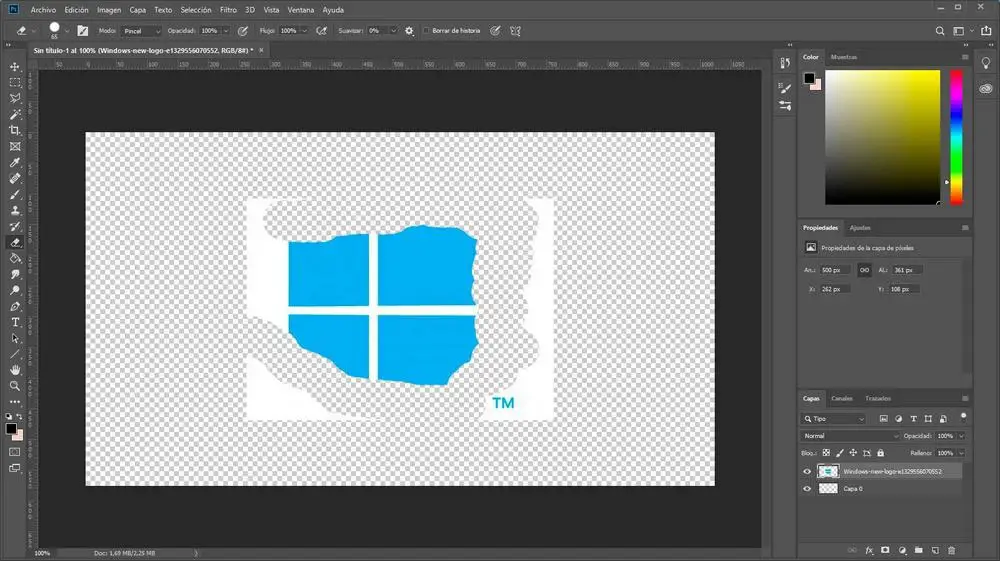
Task: Create a new layer group
Action: click(918, 550)
